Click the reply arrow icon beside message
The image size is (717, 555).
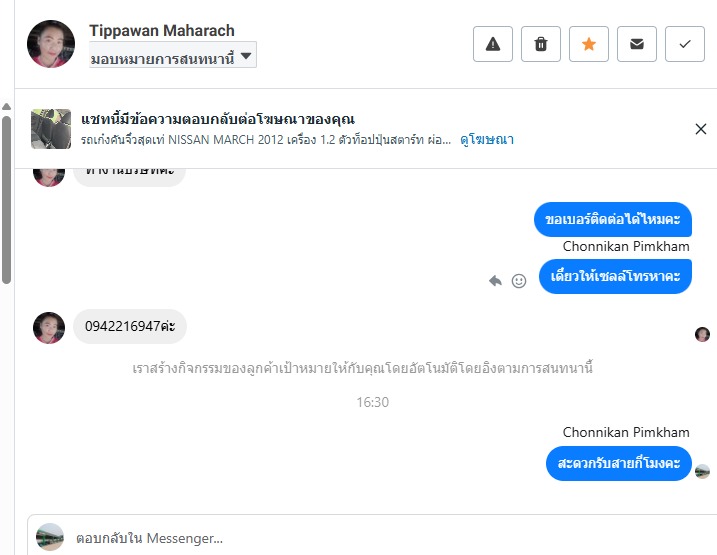[495, 281]
